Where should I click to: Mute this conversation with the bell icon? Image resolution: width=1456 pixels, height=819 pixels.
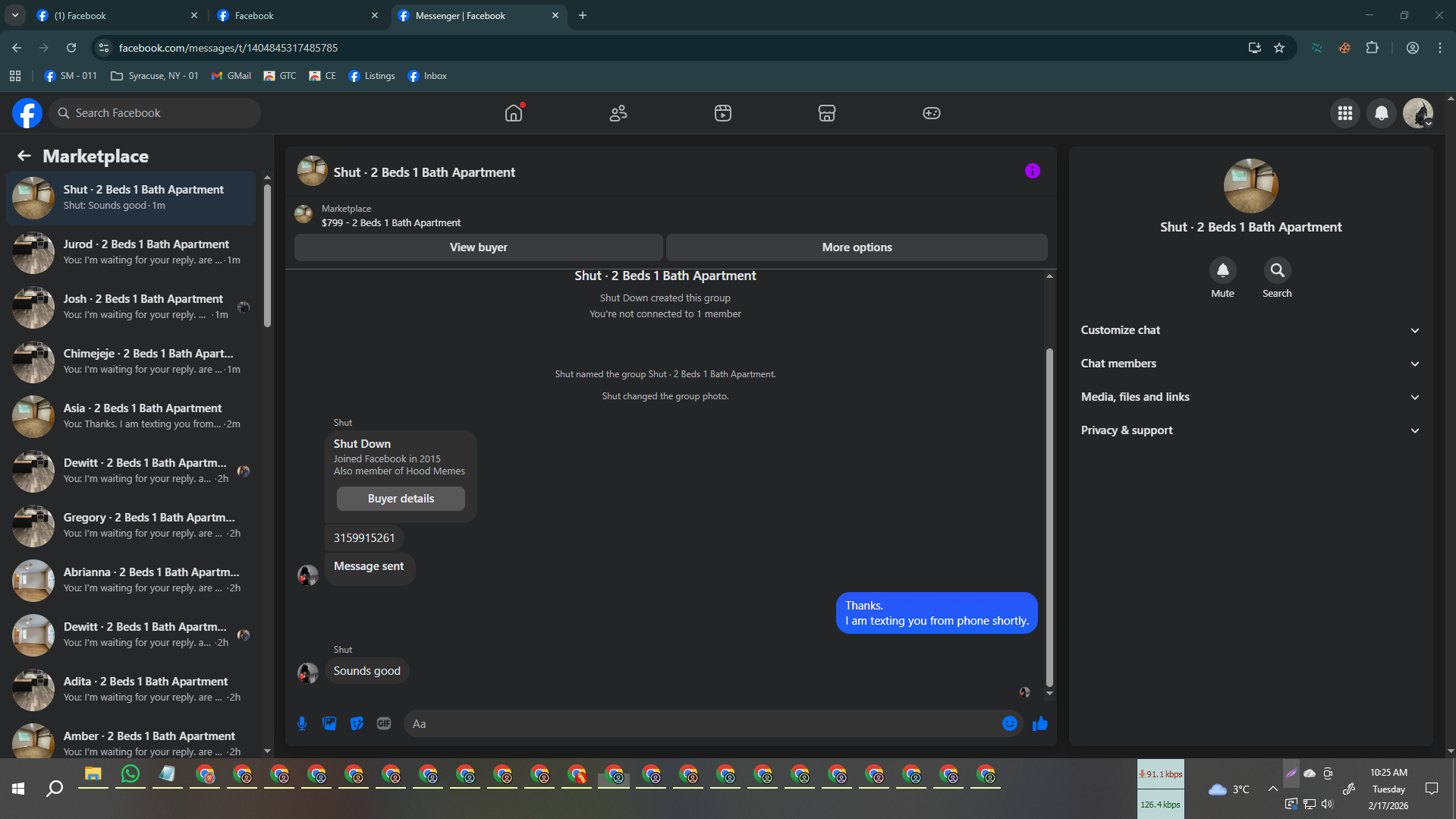pyautogui.click(x=1222, y=270)
